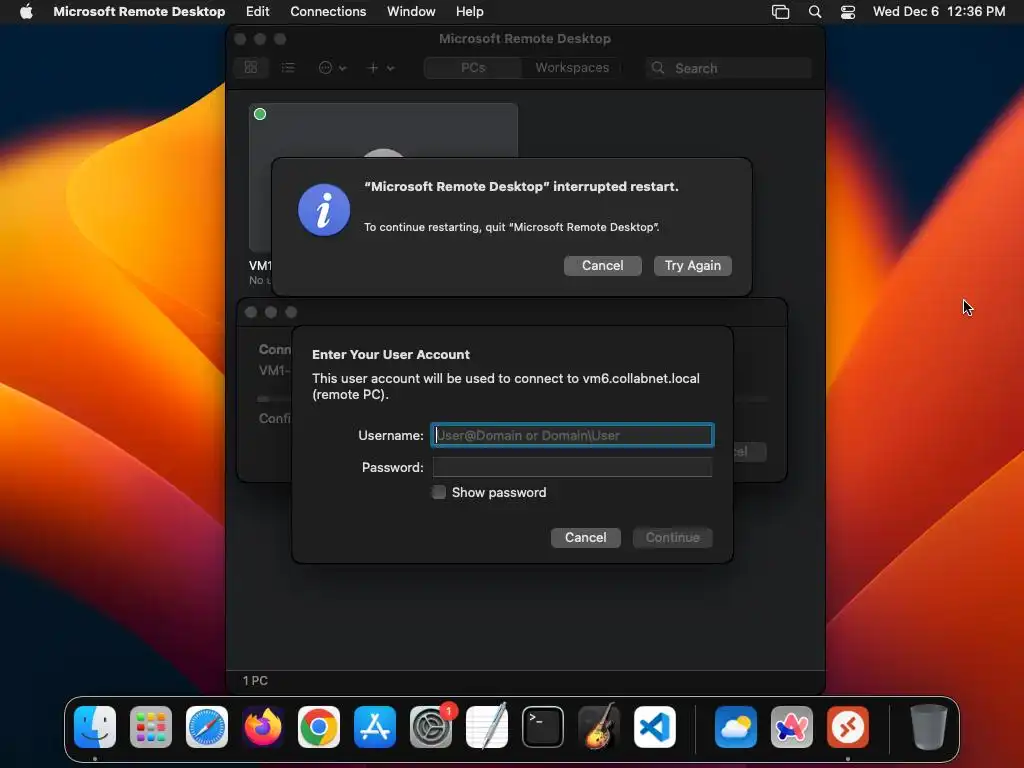Screen dimensions: 1024x768
Task: Click Continue in user account dialog
Action: coord(672,537)
